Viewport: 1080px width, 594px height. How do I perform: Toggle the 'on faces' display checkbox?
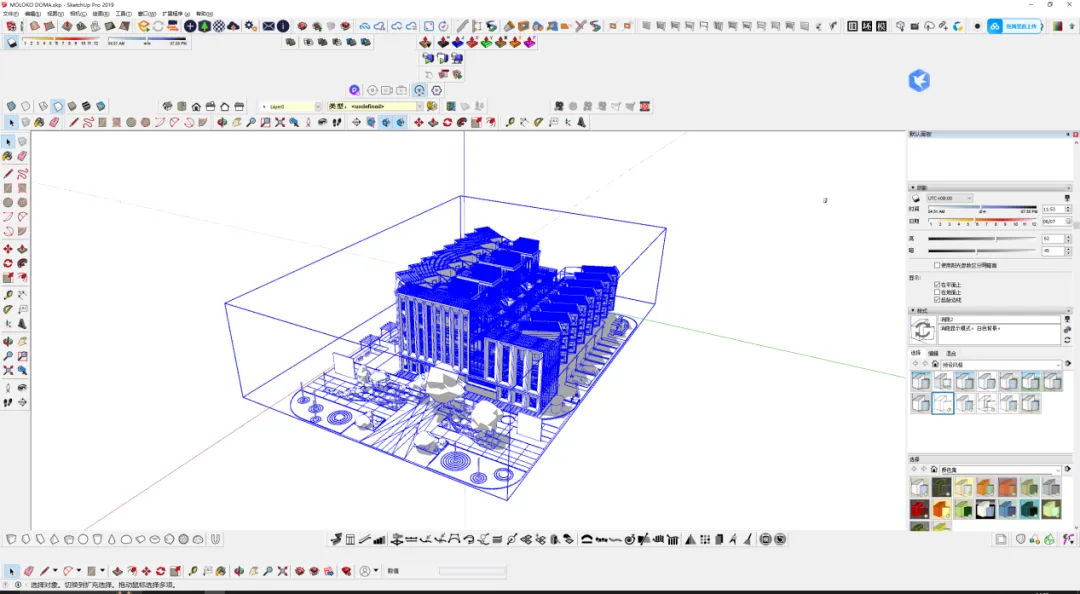(937, 285)
